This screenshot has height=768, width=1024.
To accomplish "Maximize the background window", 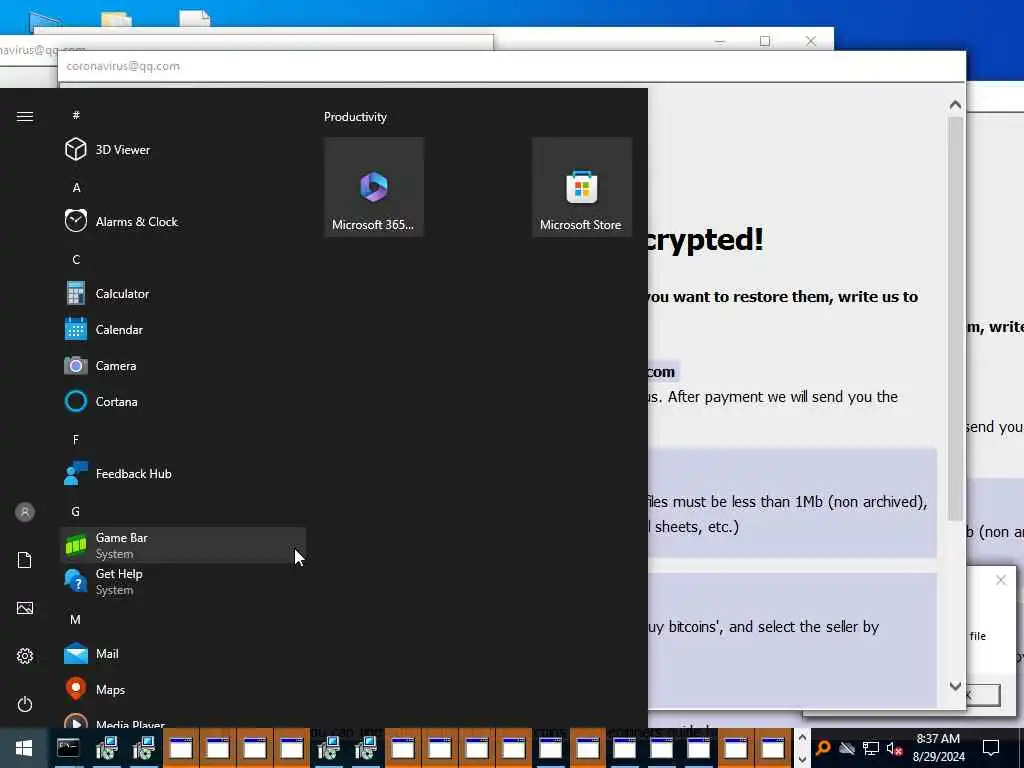I will click(x=765, y=41).
